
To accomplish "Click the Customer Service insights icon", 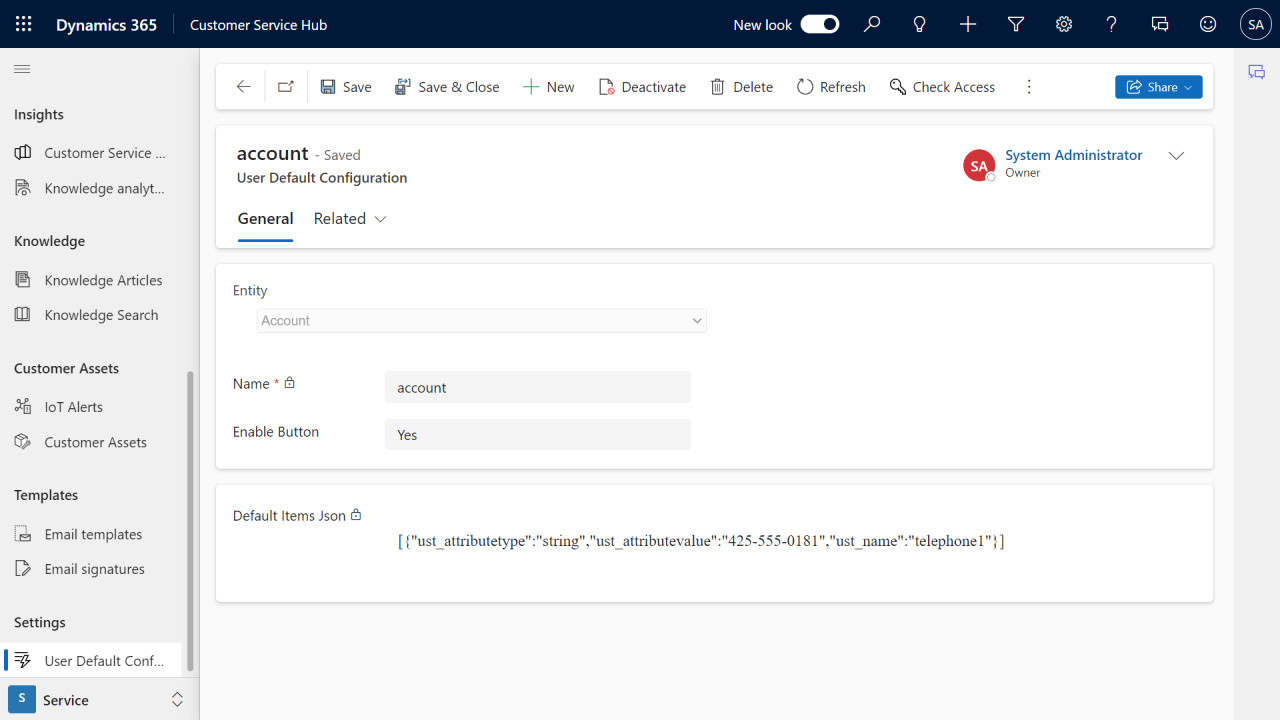I will [23, 153].
